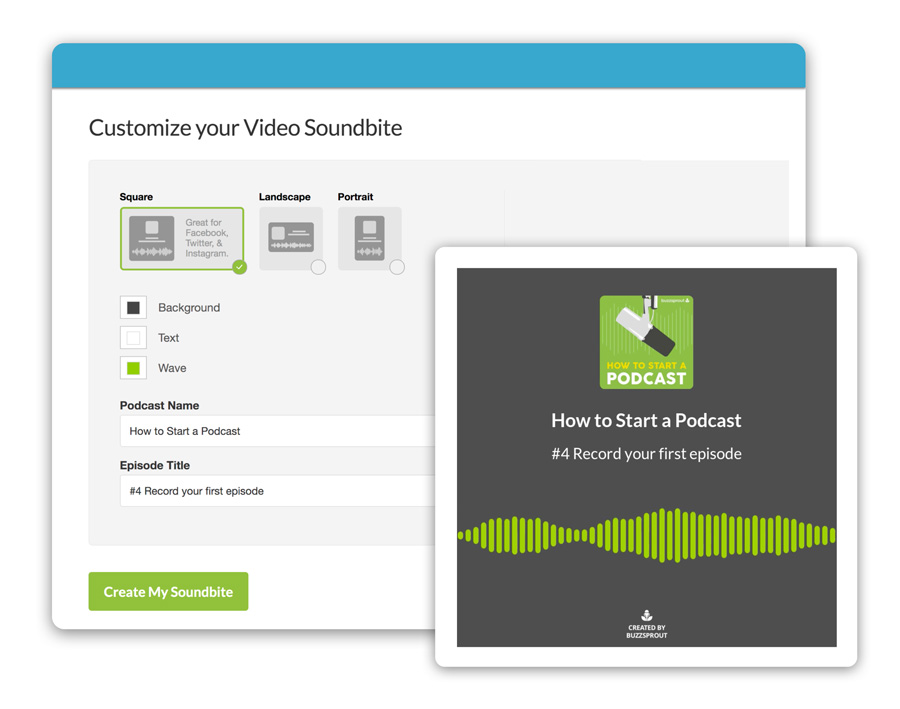Click the green checkmark on Square option
The height and width of the screenshot is (709, 900).
(240, 267)
